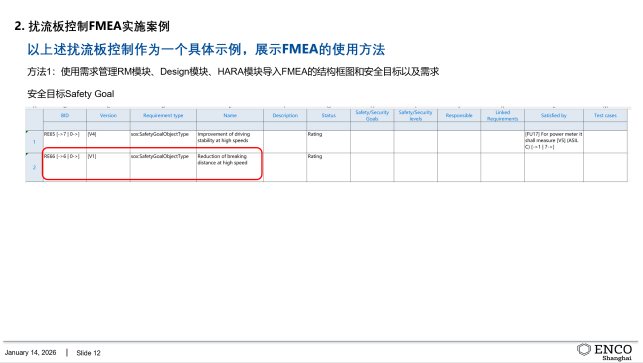Click the filter box under Status header
This screenshot has width=643, height=363.
[328, 126]
